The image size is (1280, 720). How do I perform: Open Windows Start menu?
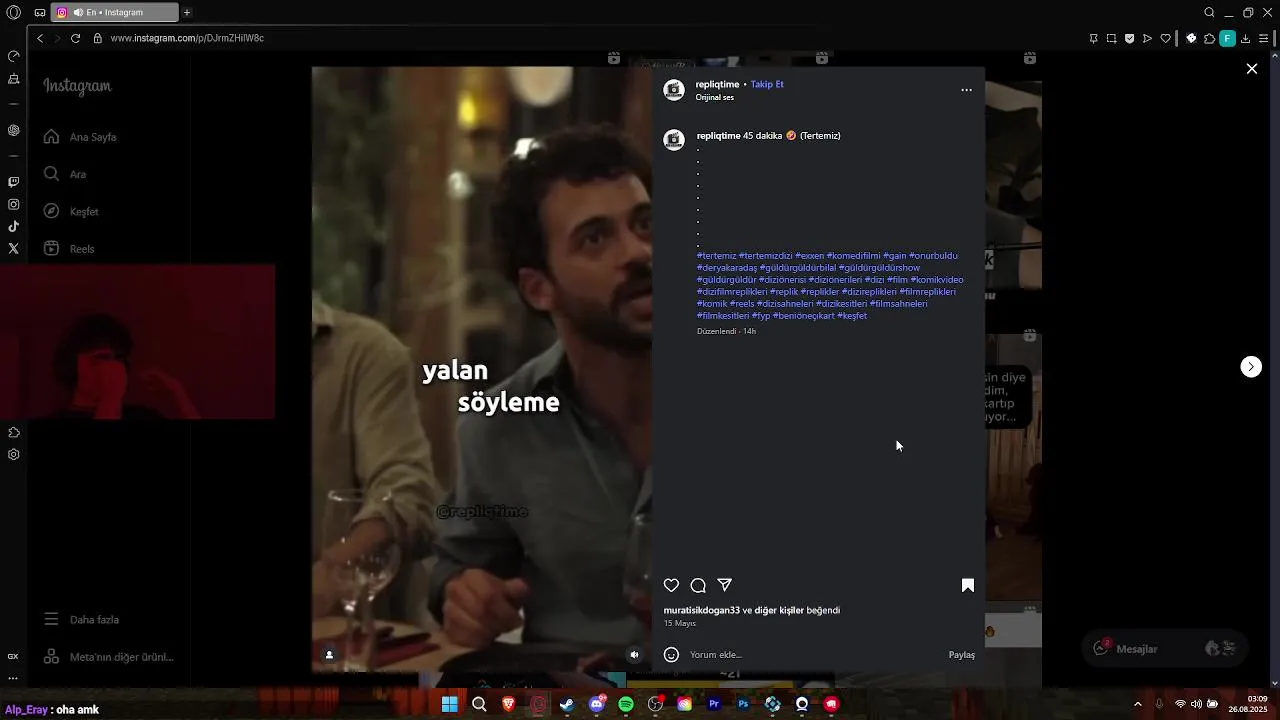tap(450, 704)
